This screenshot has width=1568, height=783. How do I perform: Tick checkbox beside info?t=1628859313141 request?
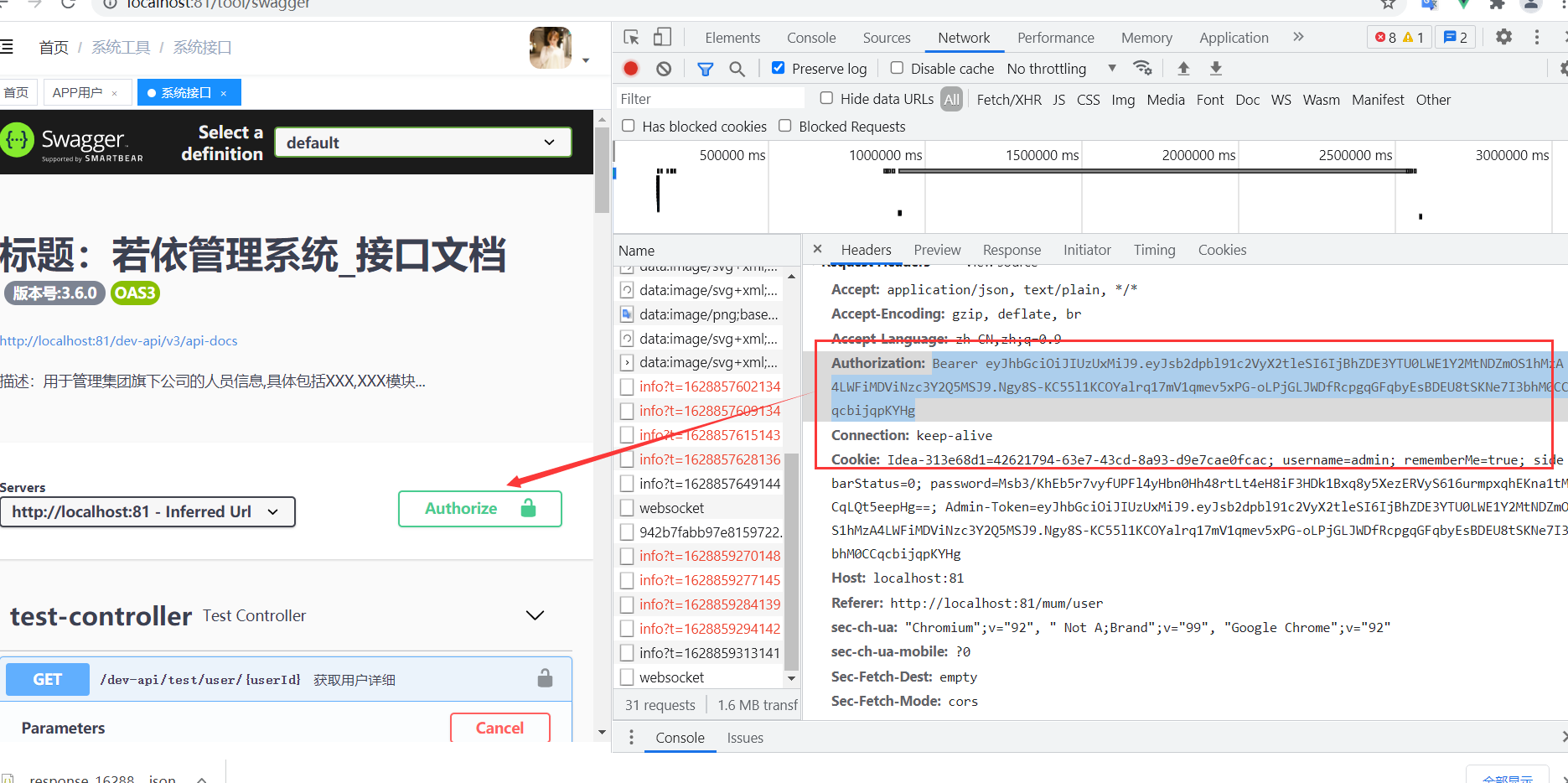tap(626, 653)
